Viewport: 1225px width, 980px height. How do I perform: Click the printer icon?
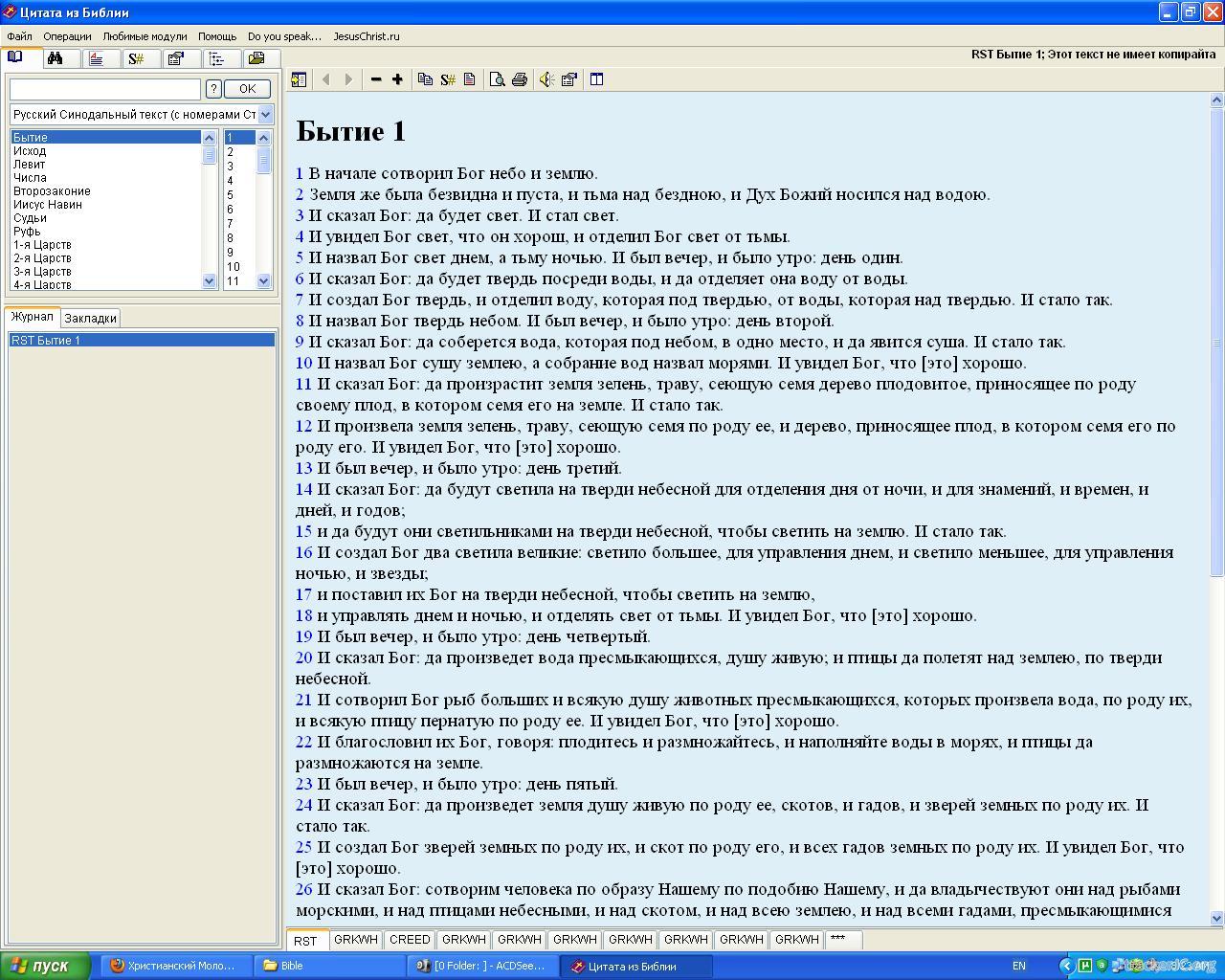[519, 79]
